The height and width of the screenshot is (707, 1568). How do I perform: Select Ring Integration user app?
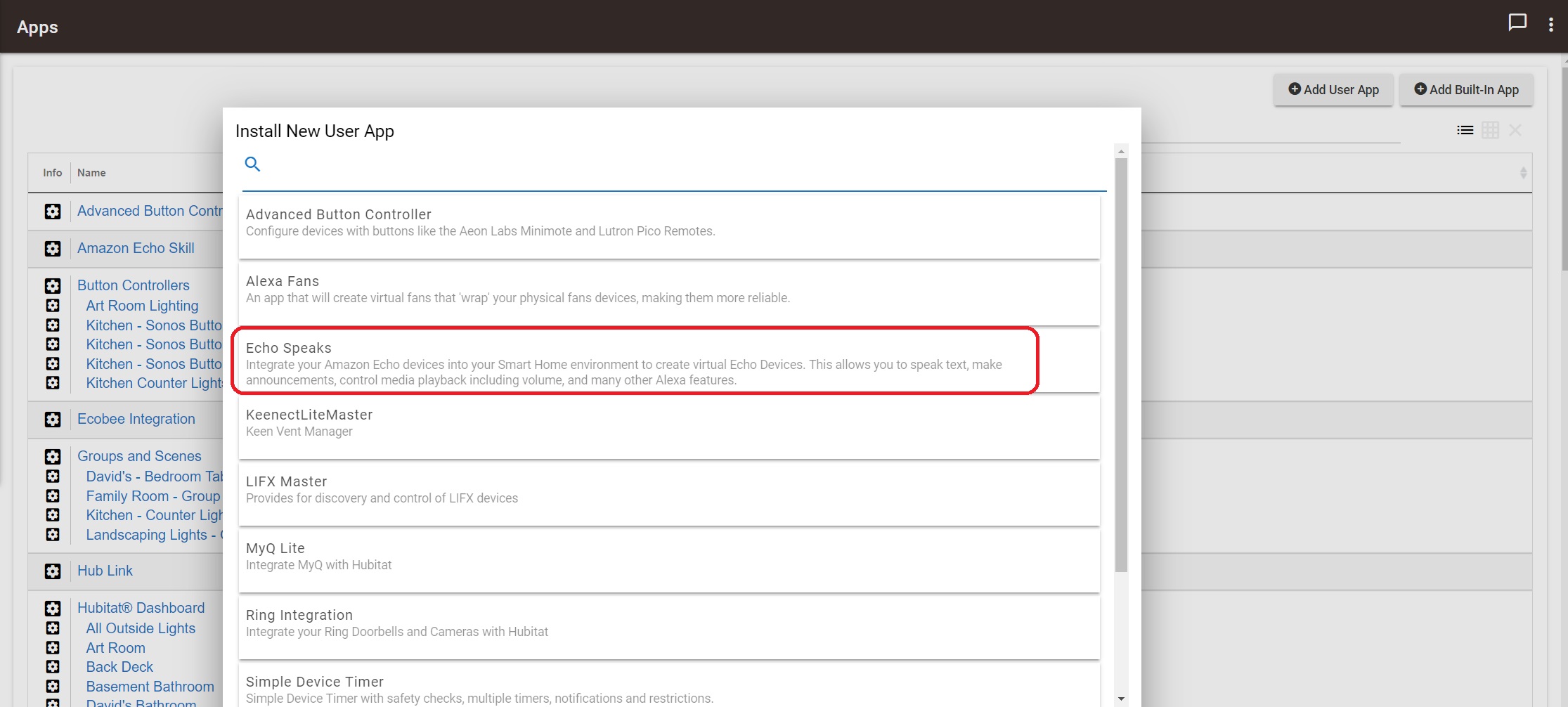[x=669, y=627]
